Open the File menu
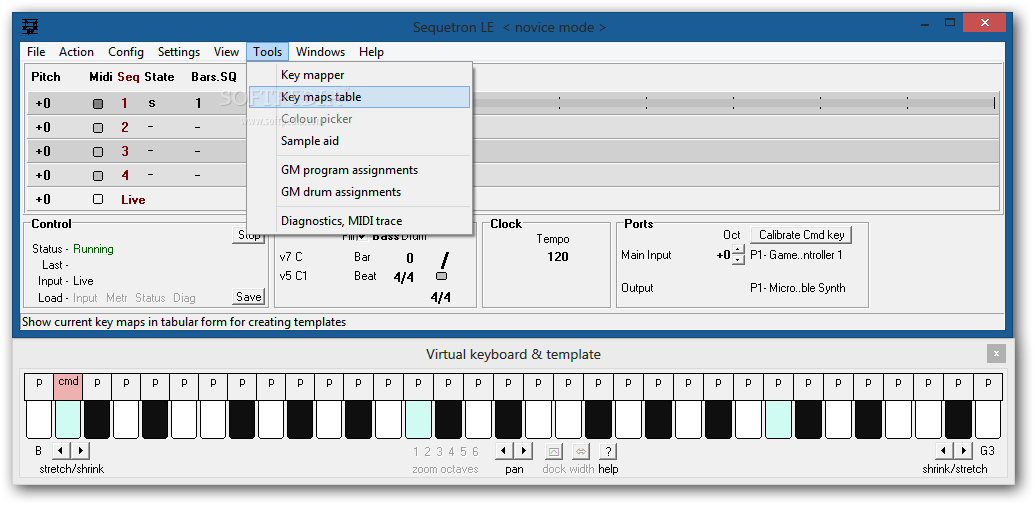The width and height of the screenshot is (1035, 505). [36, 52]
